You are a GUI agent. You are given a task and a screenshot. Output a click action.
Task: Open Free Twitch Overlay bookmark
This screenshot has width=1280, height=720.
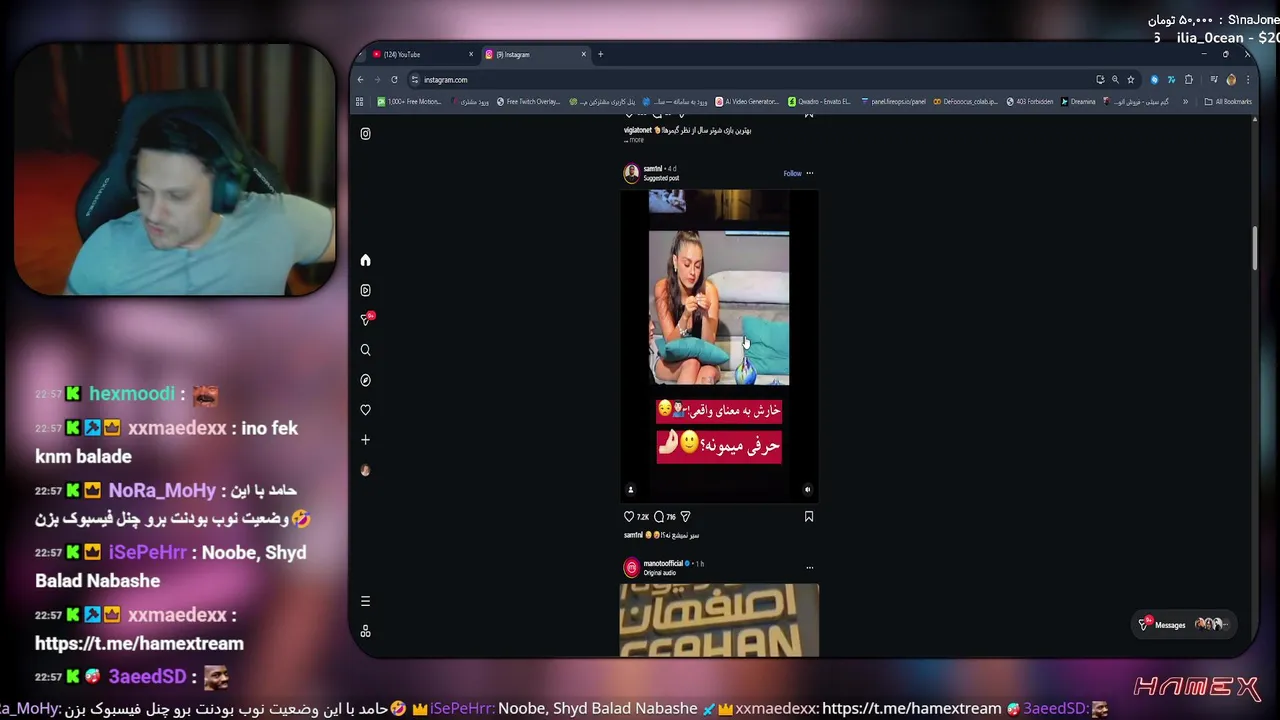point(530,101)
